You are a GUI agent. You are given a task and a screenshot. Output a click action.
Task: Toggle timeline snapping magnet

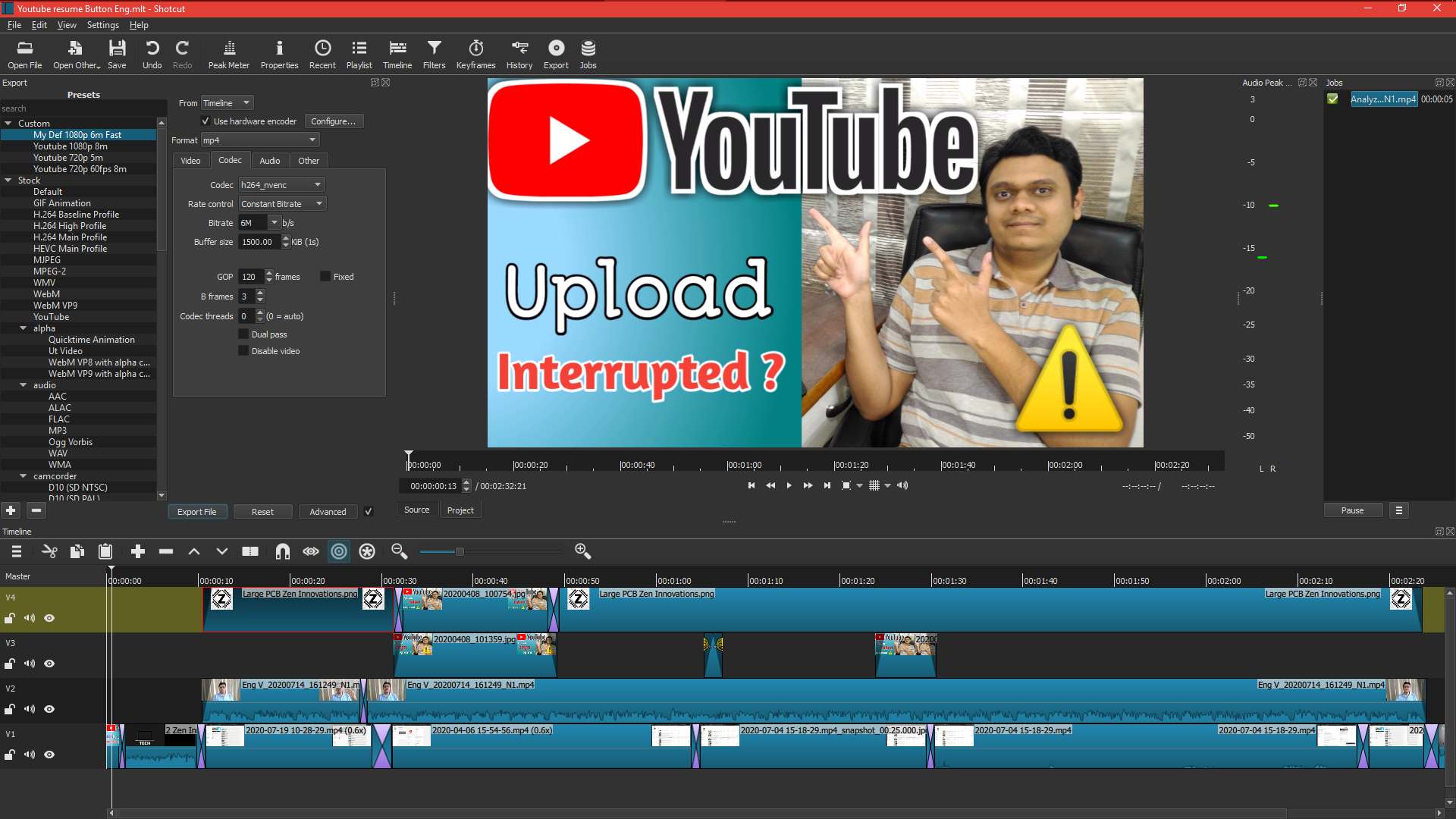283,551
